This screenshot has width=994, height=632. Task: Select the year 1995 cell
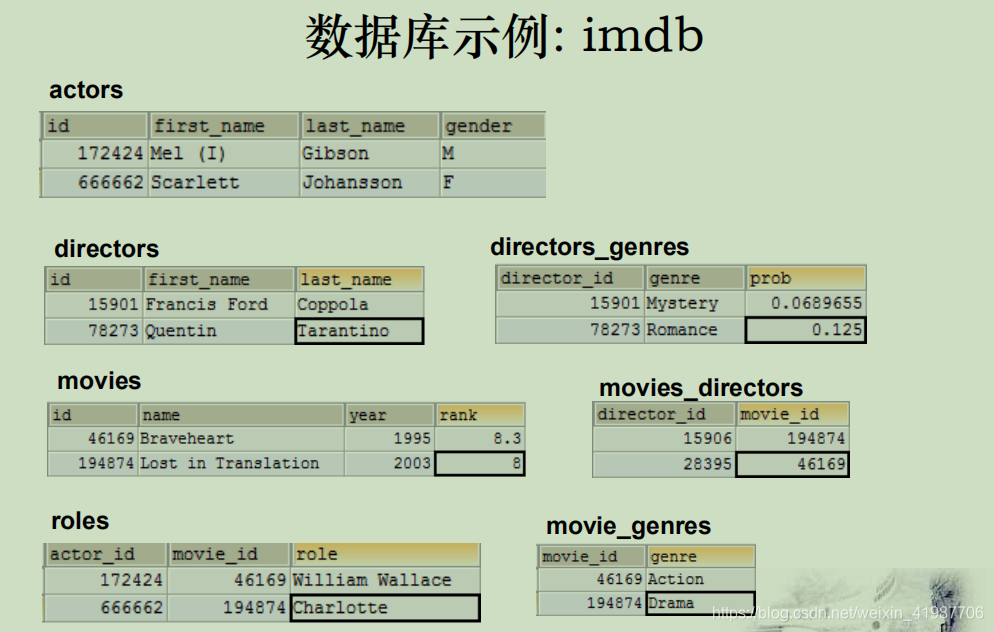[x=390, y=438]
